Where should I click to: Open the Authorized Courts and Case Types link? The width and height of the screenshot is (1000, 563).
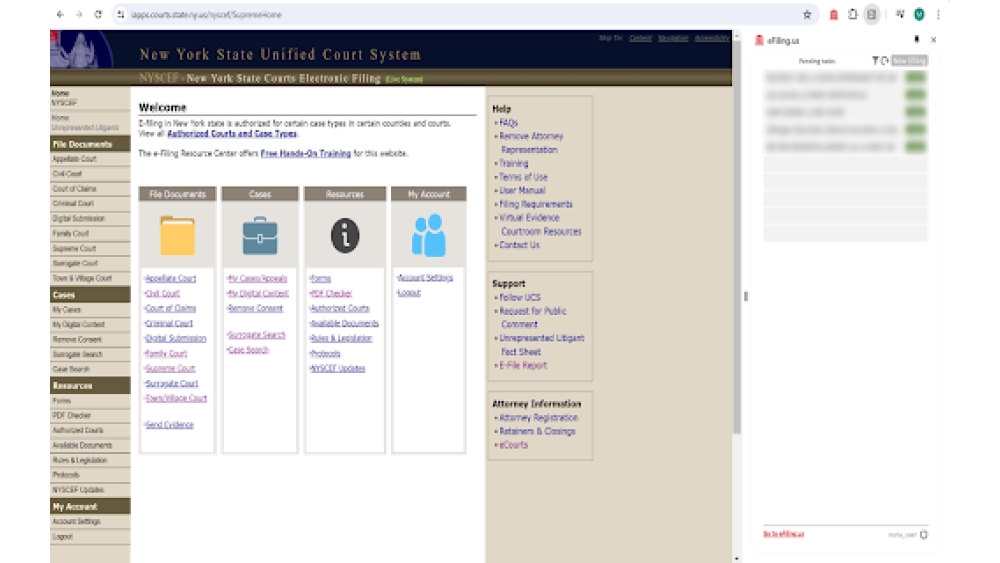232,134
